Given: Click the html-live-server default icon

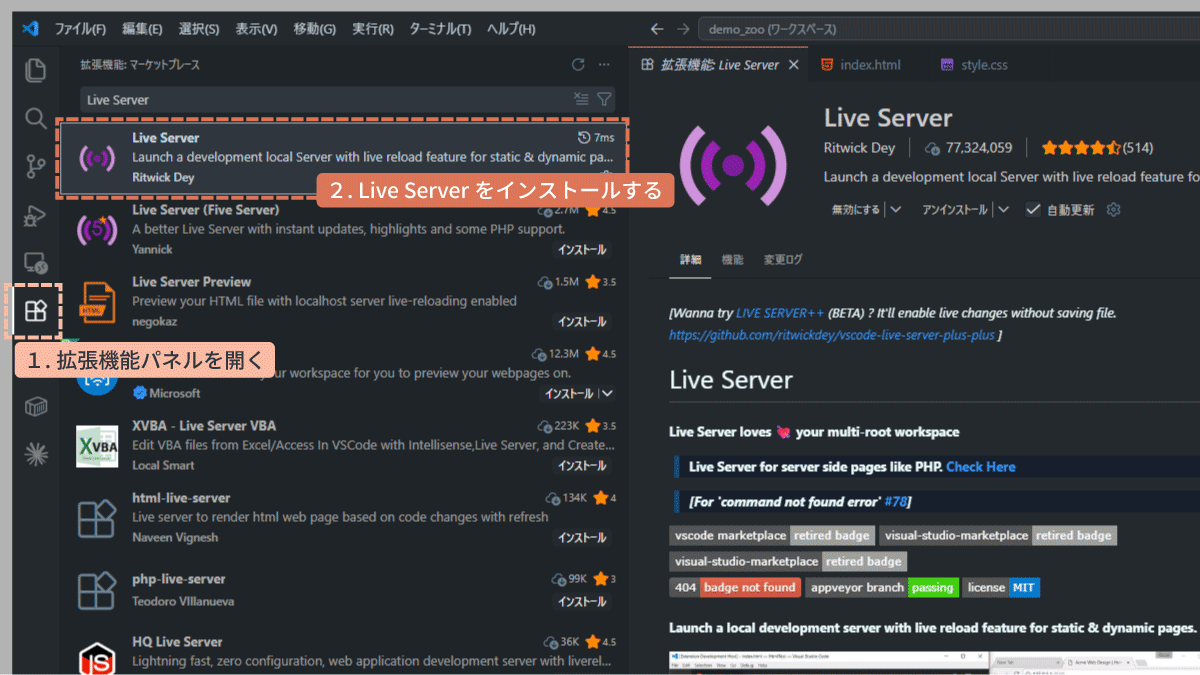Looking at the screenshot, I should 96,517.
